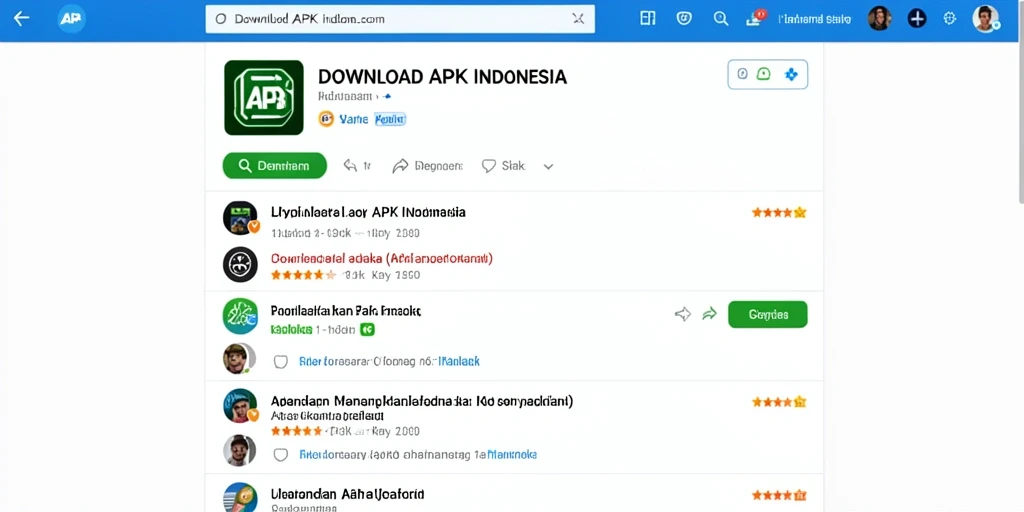The width and height of the screenshot is (1024, 512).
Task: Click the hat-wearing user avatar
Action: click(x=237, y=359)
